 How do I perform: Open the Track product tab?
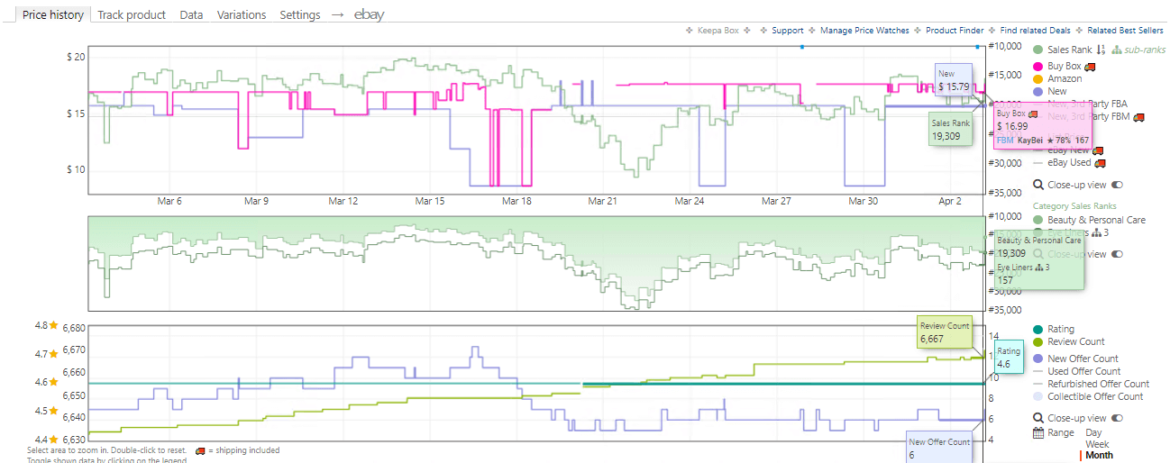click(131, 15)
